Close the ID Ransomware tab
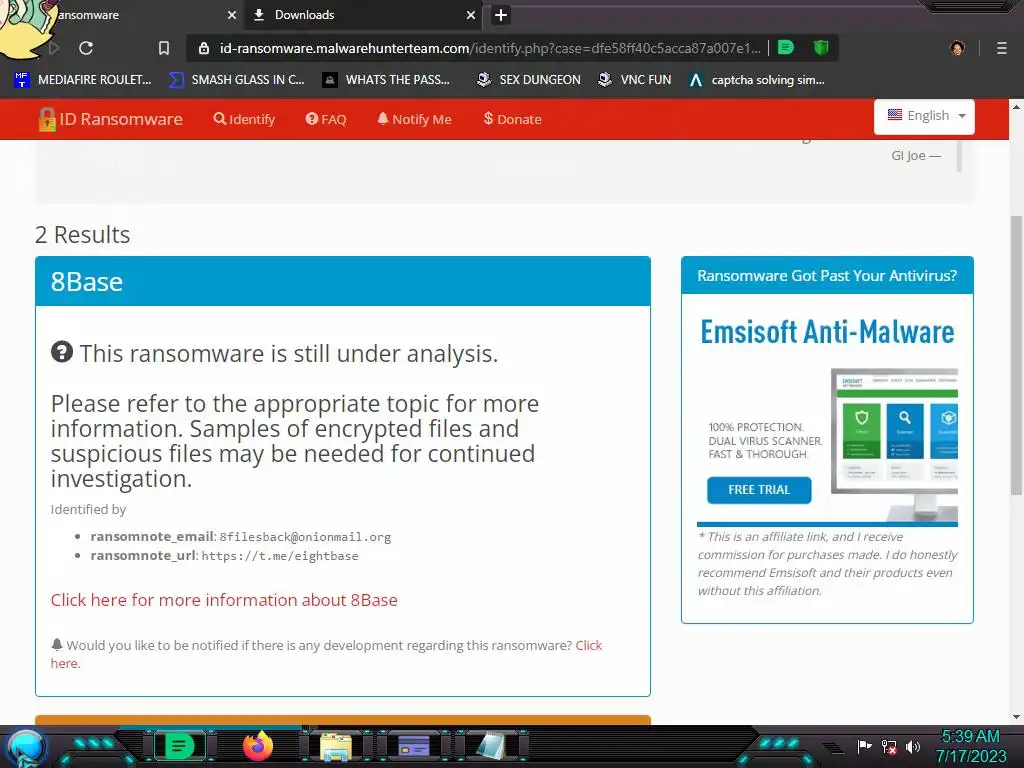Image resolution: width=1024 pixels, height=768 pixels. coord(232,15)
